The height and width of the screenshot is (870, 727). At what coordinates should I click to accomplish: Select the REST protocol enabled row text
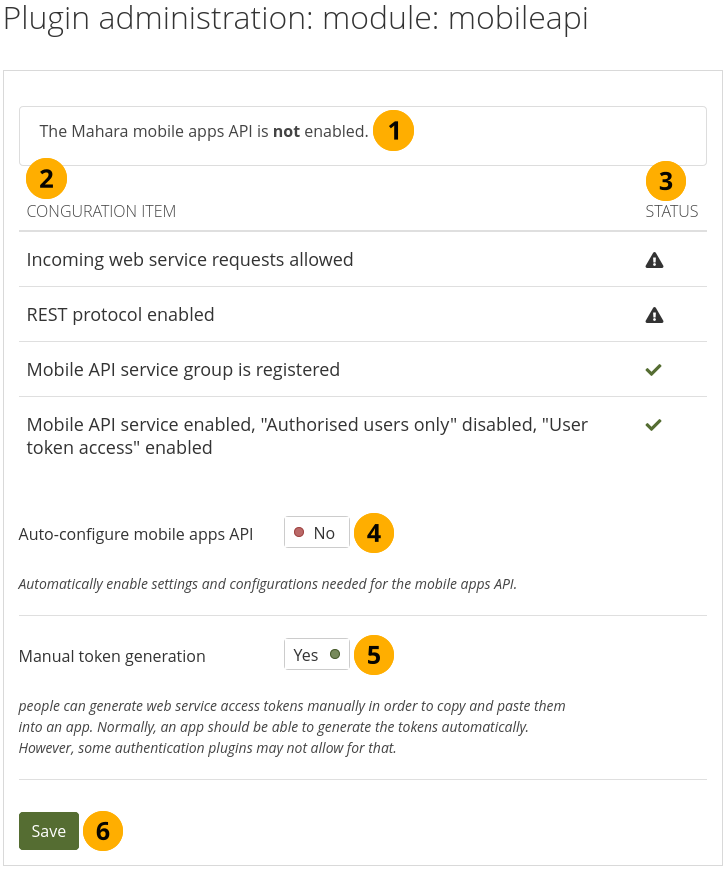(x=121, y=315)
